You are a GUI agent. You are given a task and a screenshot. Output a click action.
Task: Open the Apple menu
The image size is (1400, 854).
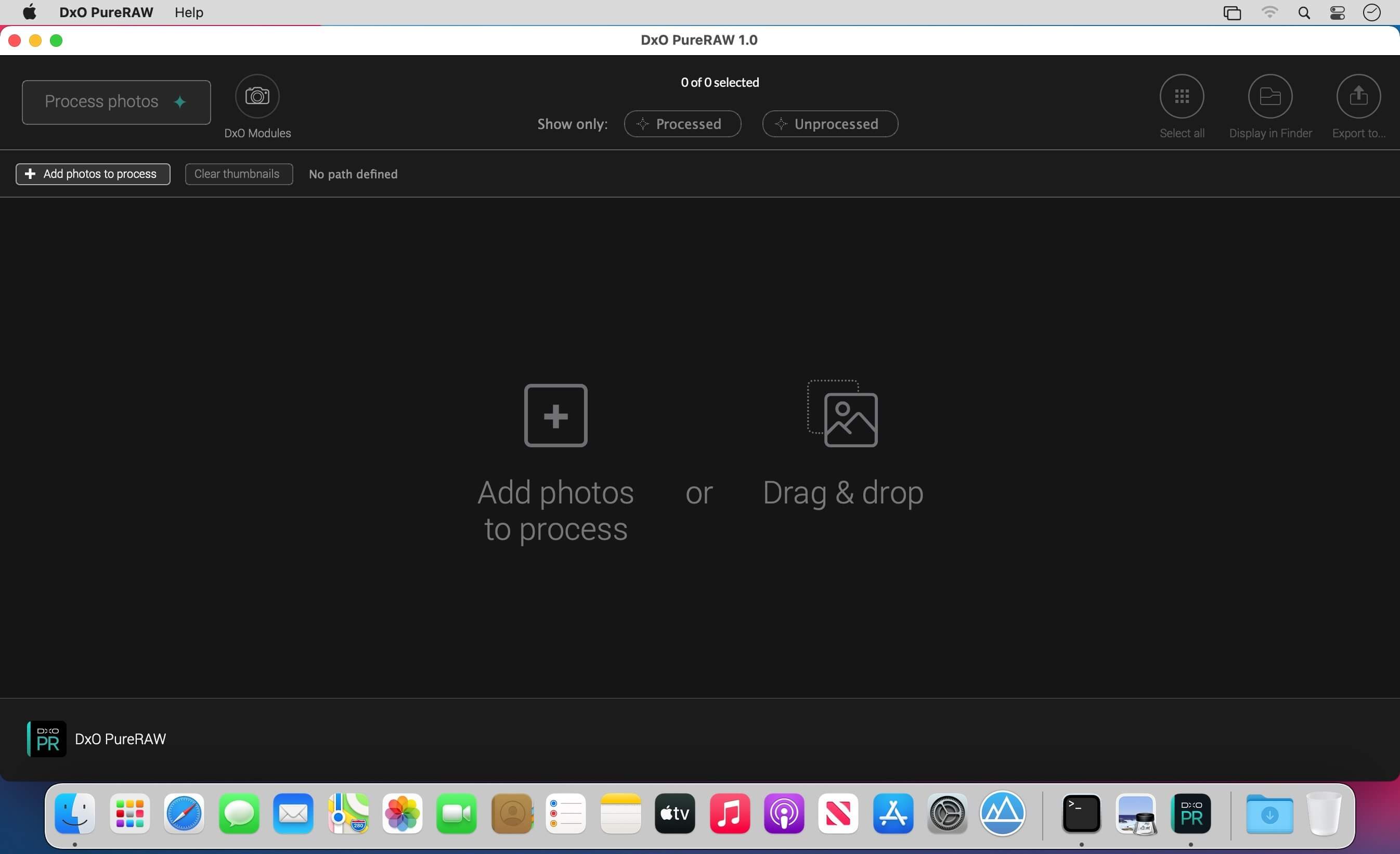pyautogui.click(x=29, y=12)
